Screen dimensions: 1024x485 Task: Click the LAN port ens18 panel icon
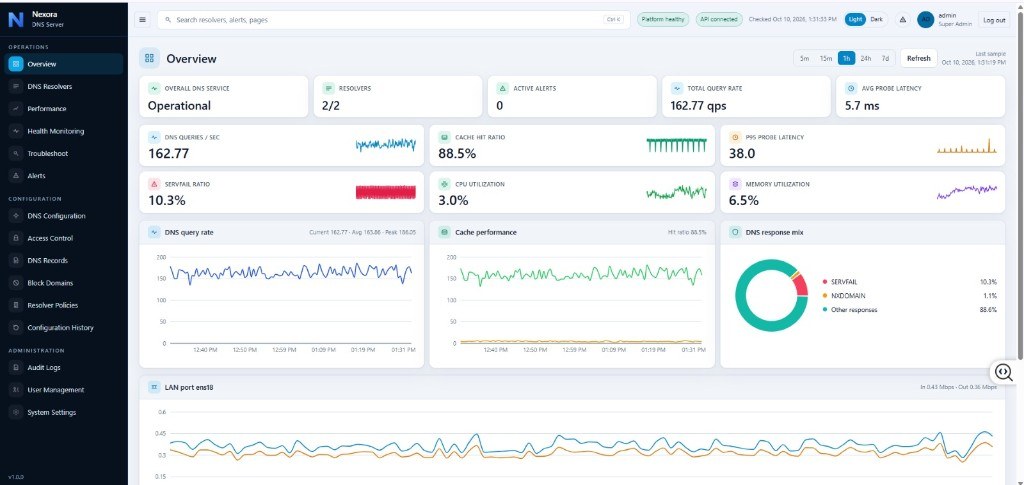click(154, 387)
